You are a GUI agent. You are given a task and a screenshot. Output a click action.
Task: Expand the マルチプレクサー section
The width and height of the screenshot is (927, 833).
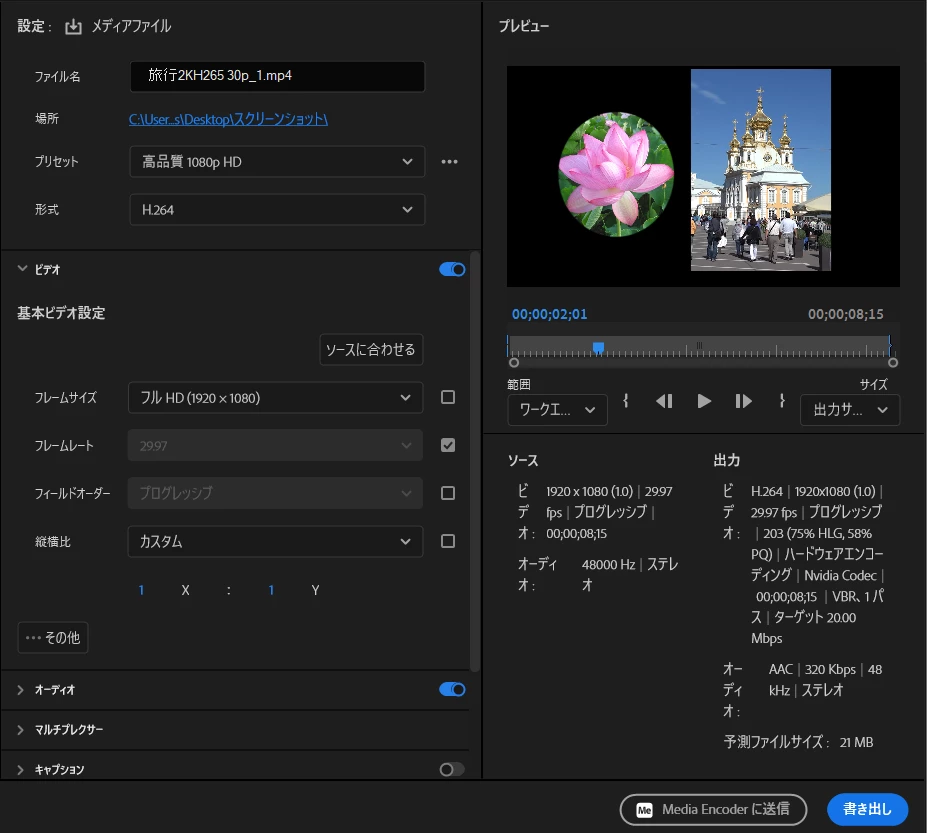click(21, 730)
